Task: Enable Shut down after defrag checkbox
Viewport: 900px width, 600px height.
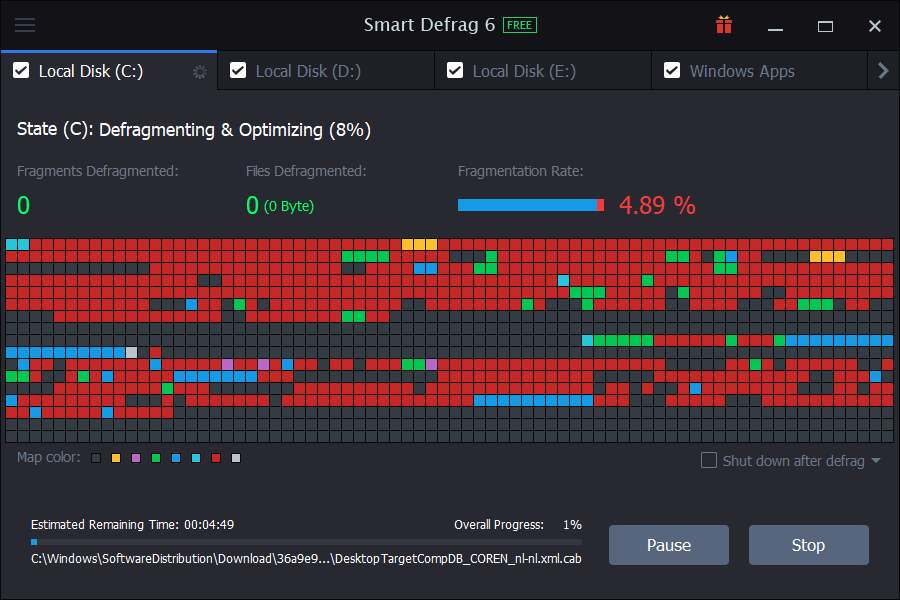Action: 709,460
